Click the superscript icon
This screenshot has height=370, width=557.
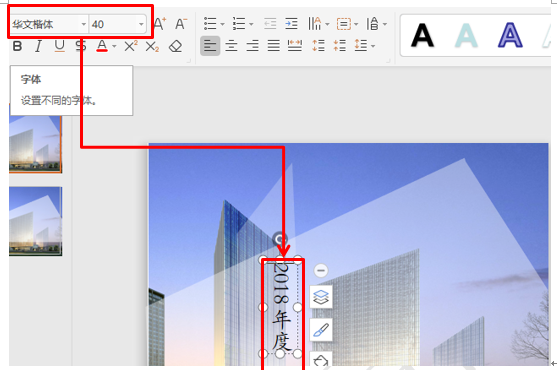coord(130,46)
